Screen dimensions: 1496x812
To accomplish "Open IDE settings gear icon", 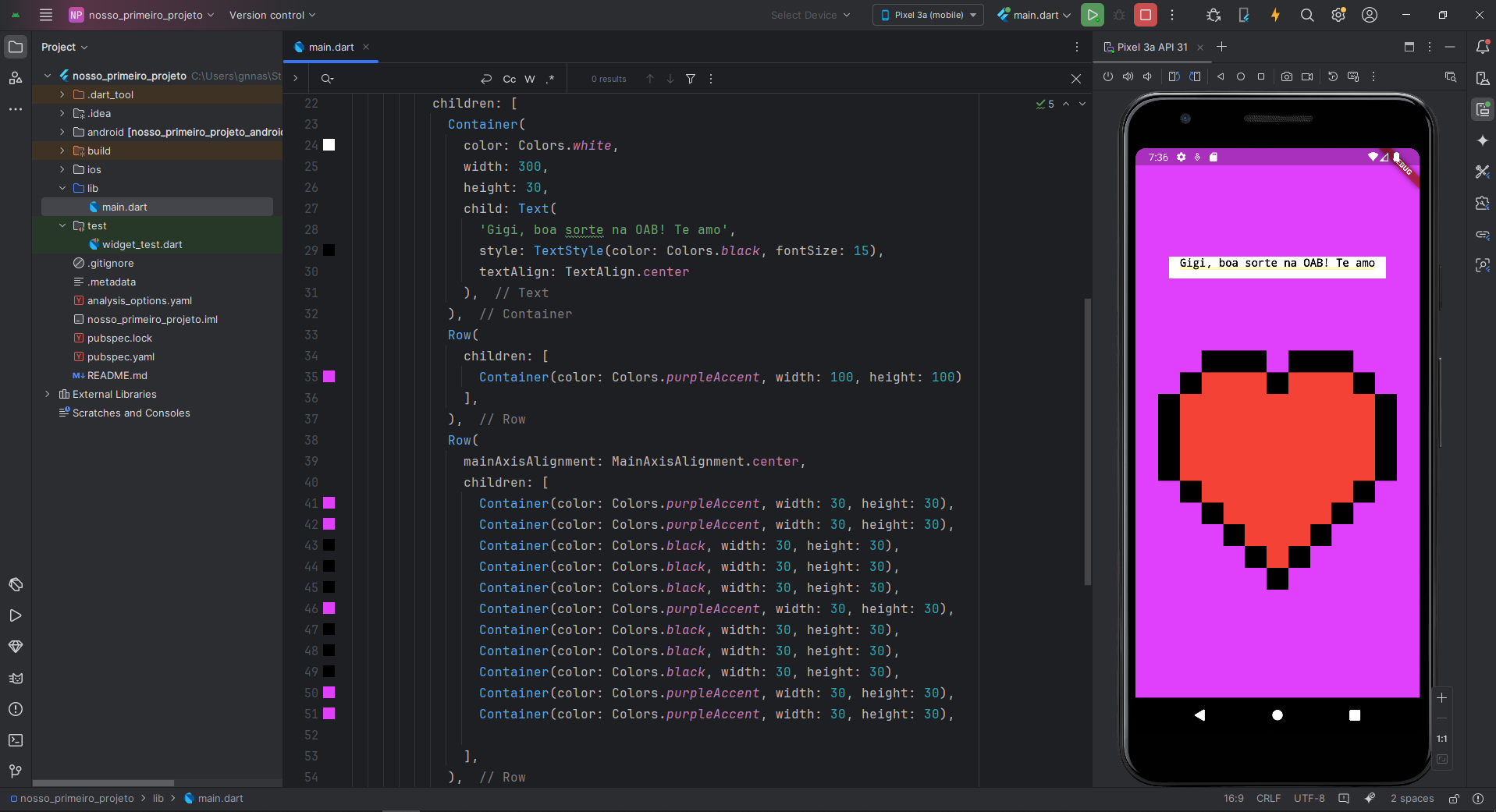I will [1338, 15].
